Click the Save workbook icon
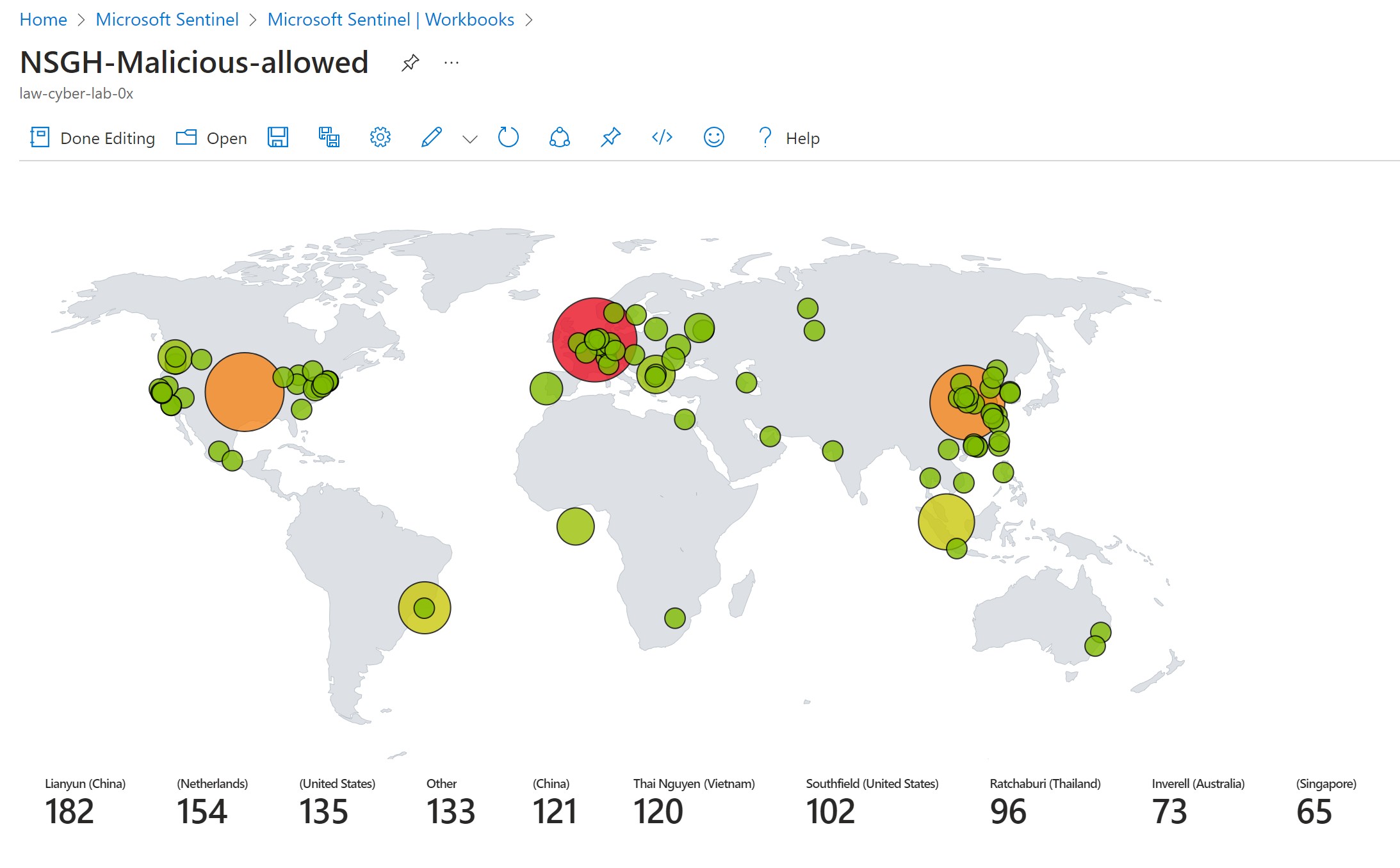Viewport: 1400px width, 868px height. [277, 138]
